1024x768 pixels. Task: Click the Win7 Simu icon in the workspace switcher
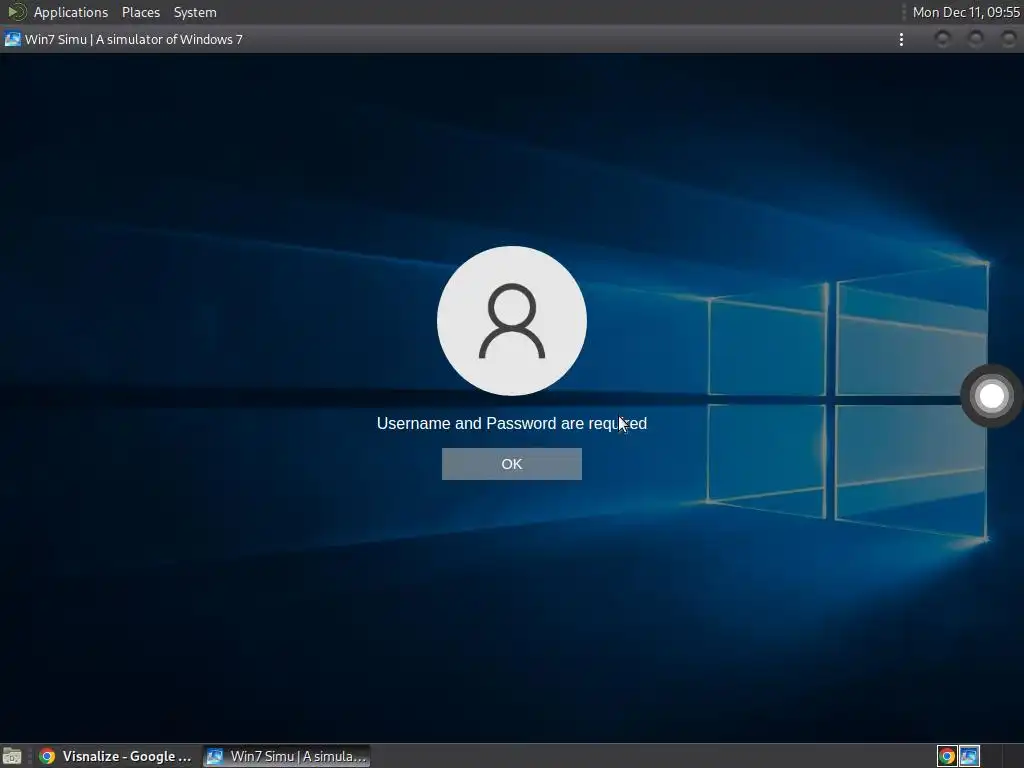tap(968, 756)
